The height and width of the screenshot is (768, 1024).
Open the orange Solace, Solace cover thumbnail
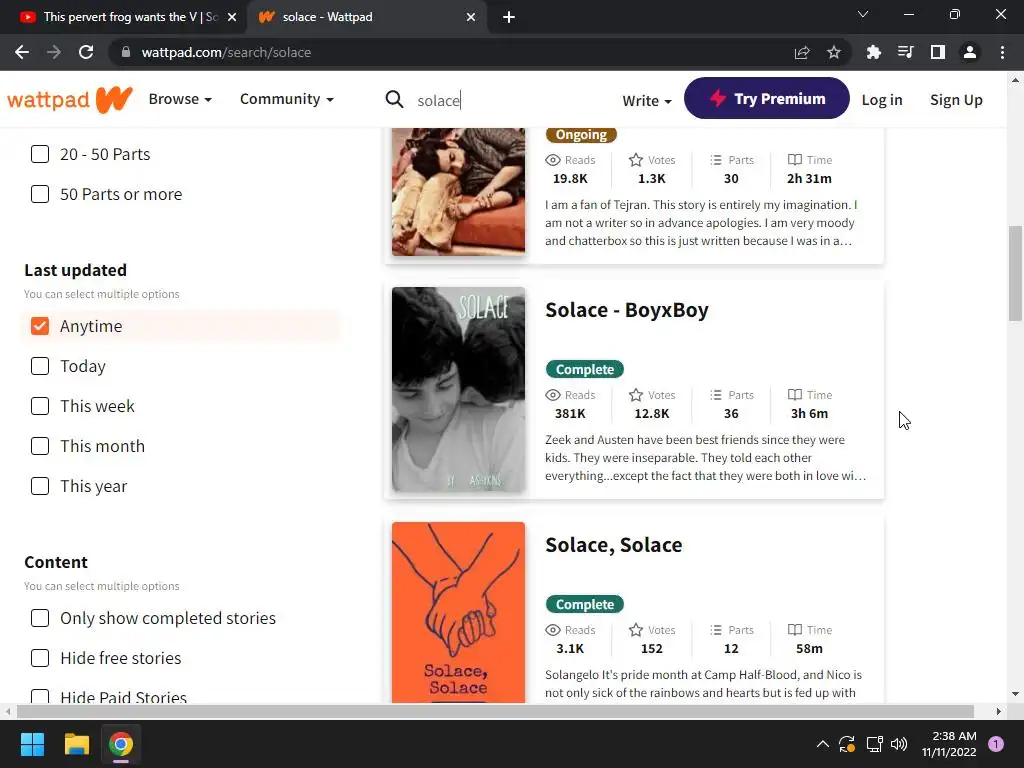click(458, 613)
